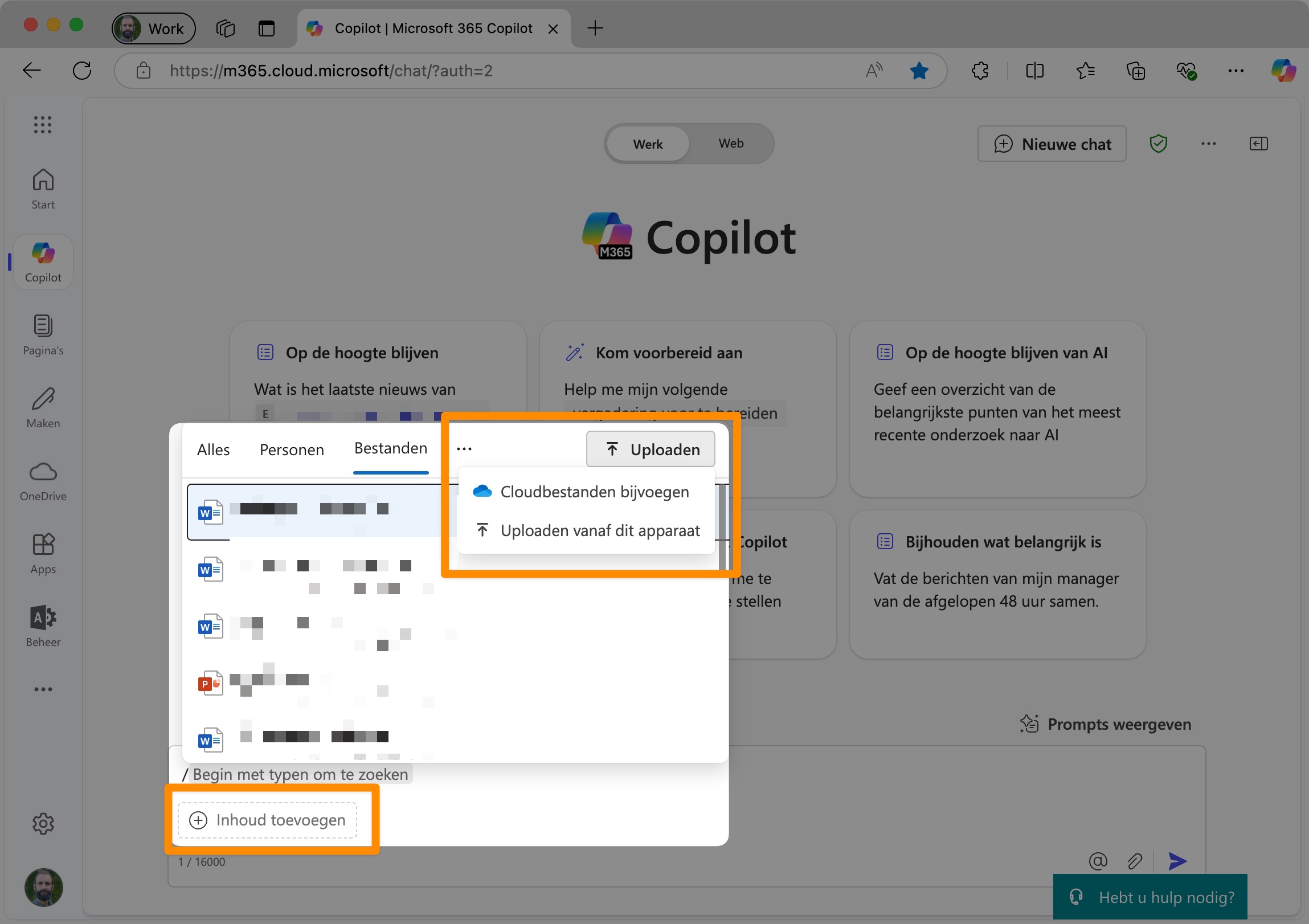Image resolution: width=1309 pixels, height=924 pixels.
Task: Start a Nieuwe chat
Action: 1052,144
